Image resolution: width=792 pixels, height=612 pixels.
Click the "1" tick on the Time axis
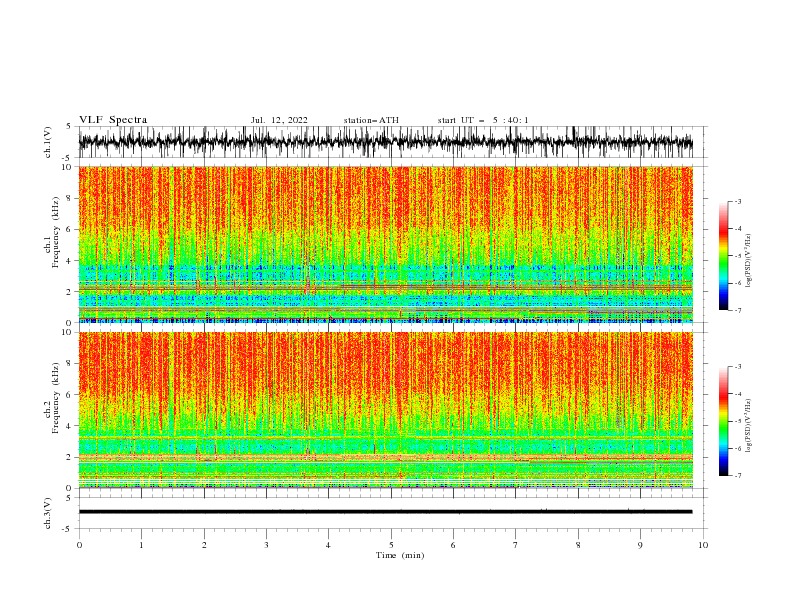pos(141,545)
